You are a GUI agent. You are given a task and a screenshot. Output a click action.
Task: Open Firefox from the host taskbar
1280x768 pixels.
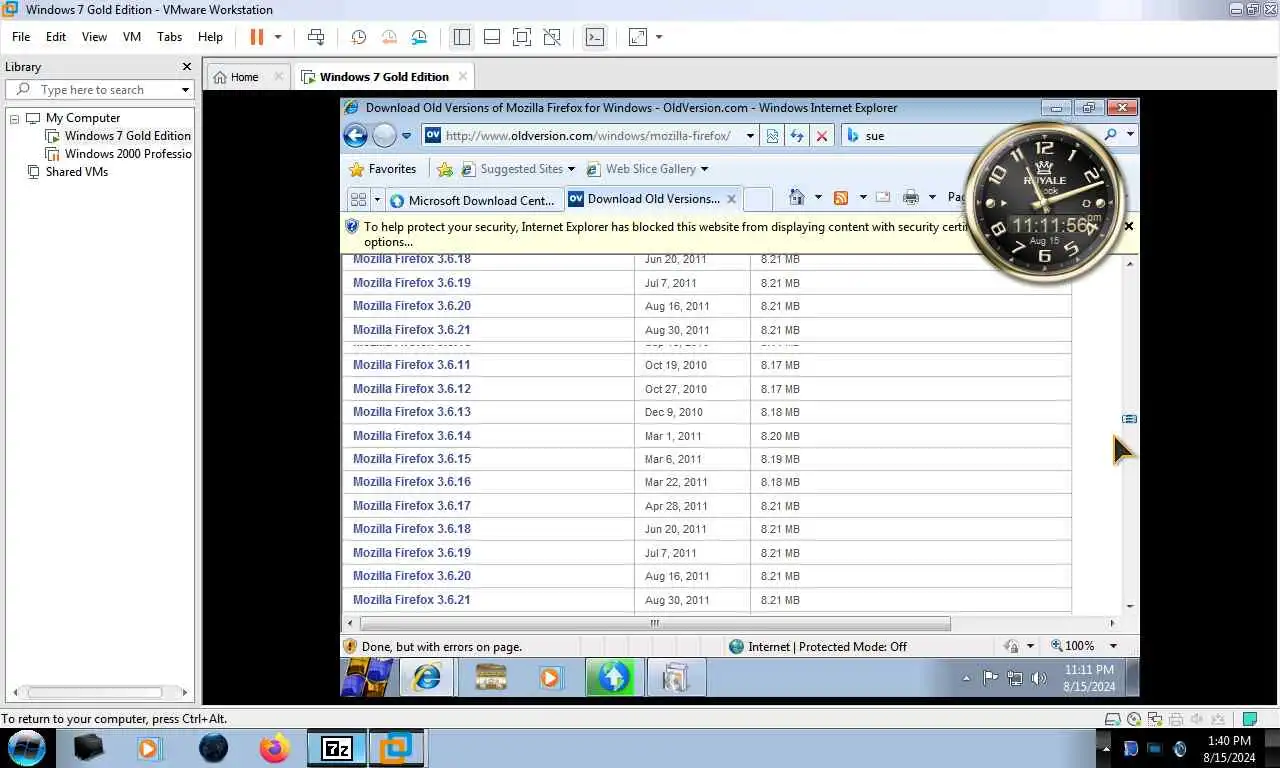coord(274,748)
